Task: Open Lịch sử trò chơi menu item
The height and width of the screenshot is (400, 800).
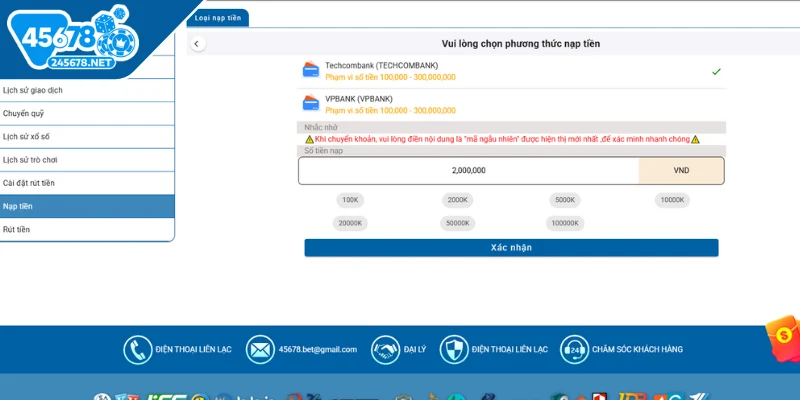Action: point(87,160)
